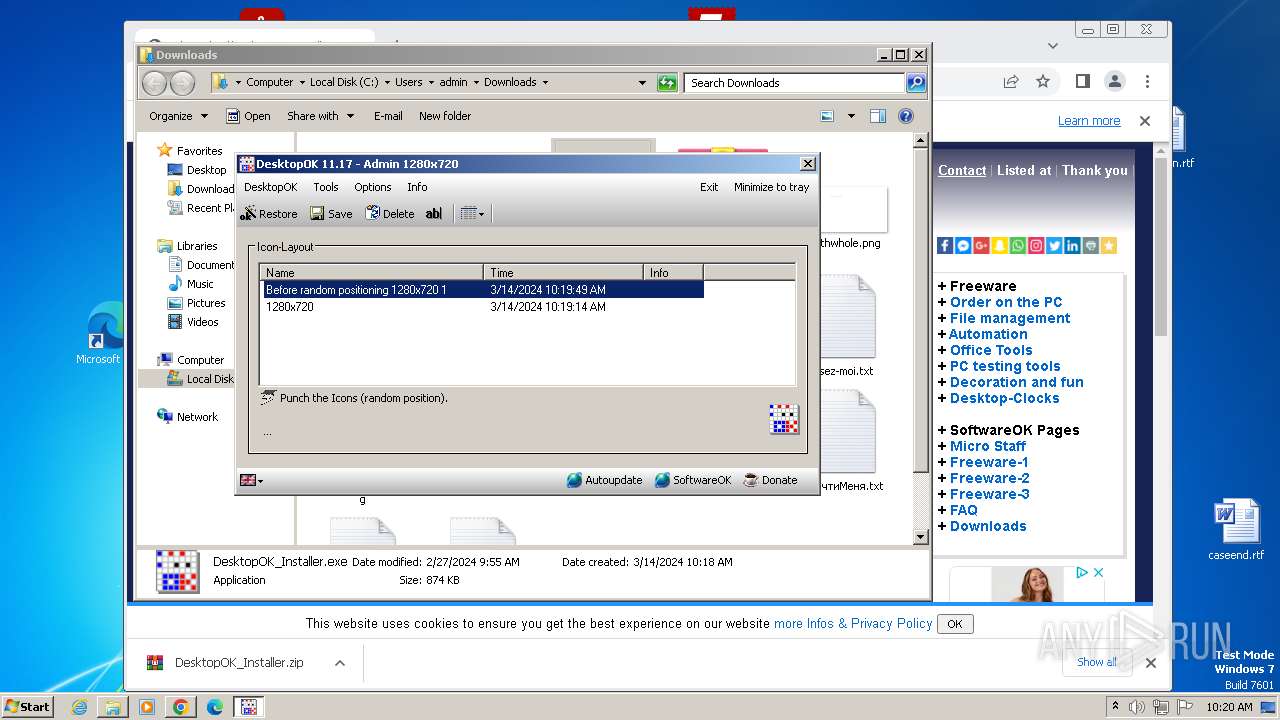Click the rename 'abl' toolbar icon
1280x720 pixels.
pyautogui.click(x=433, y=213)
